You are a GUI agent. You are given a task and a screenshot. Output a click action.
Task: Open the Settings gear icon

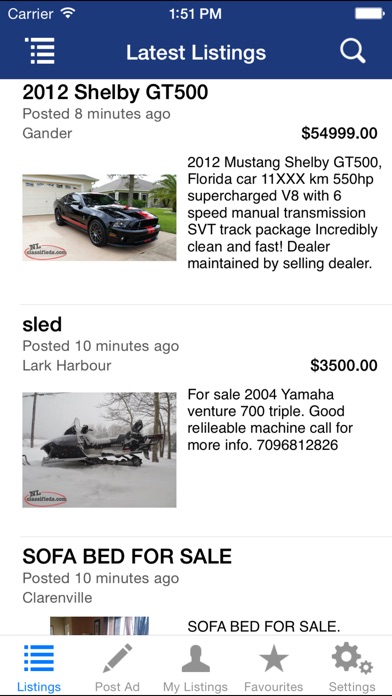[352, 658]
